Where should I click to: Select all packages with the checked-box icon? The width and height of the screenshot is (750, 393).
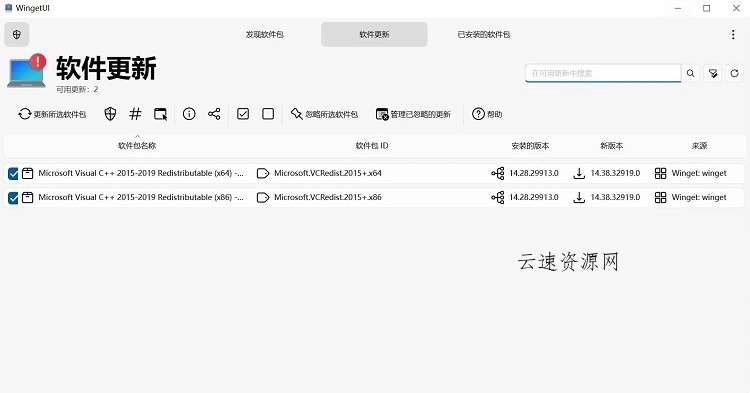[x=243, y=114]
